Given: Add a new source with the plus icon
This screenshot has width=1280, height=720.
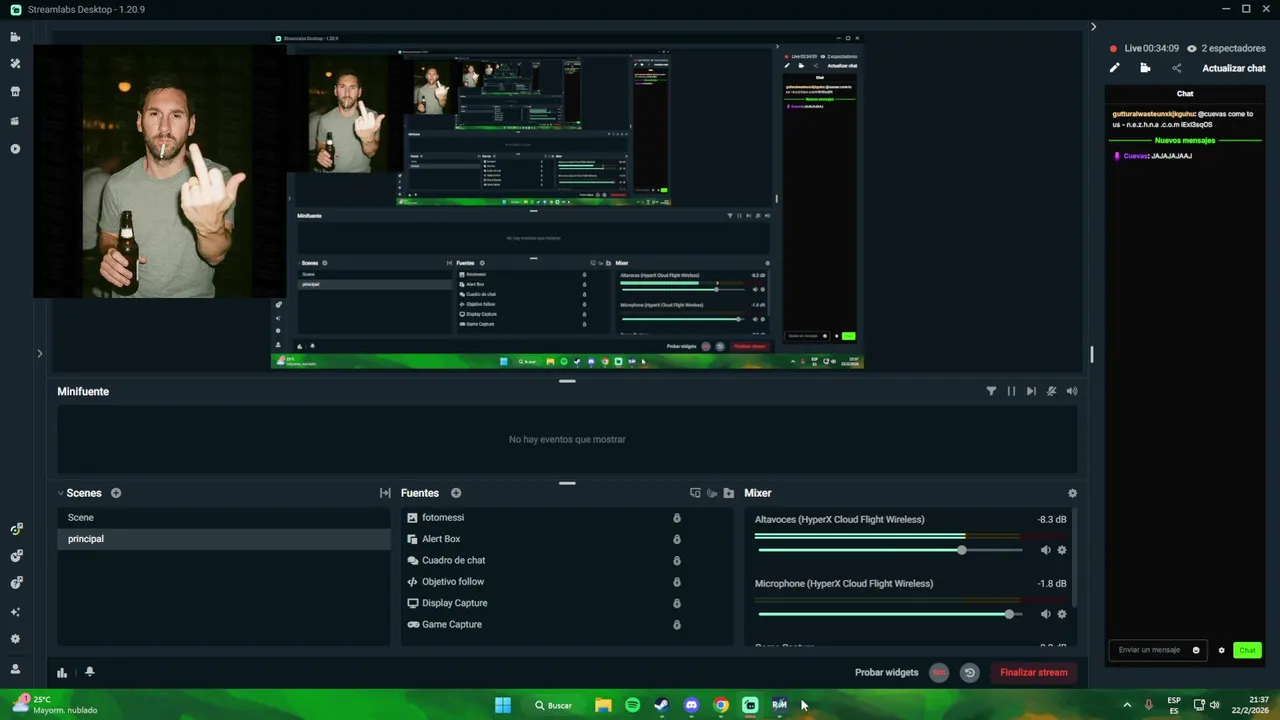Looking at the screenshot, I should (x=456, y=493).
